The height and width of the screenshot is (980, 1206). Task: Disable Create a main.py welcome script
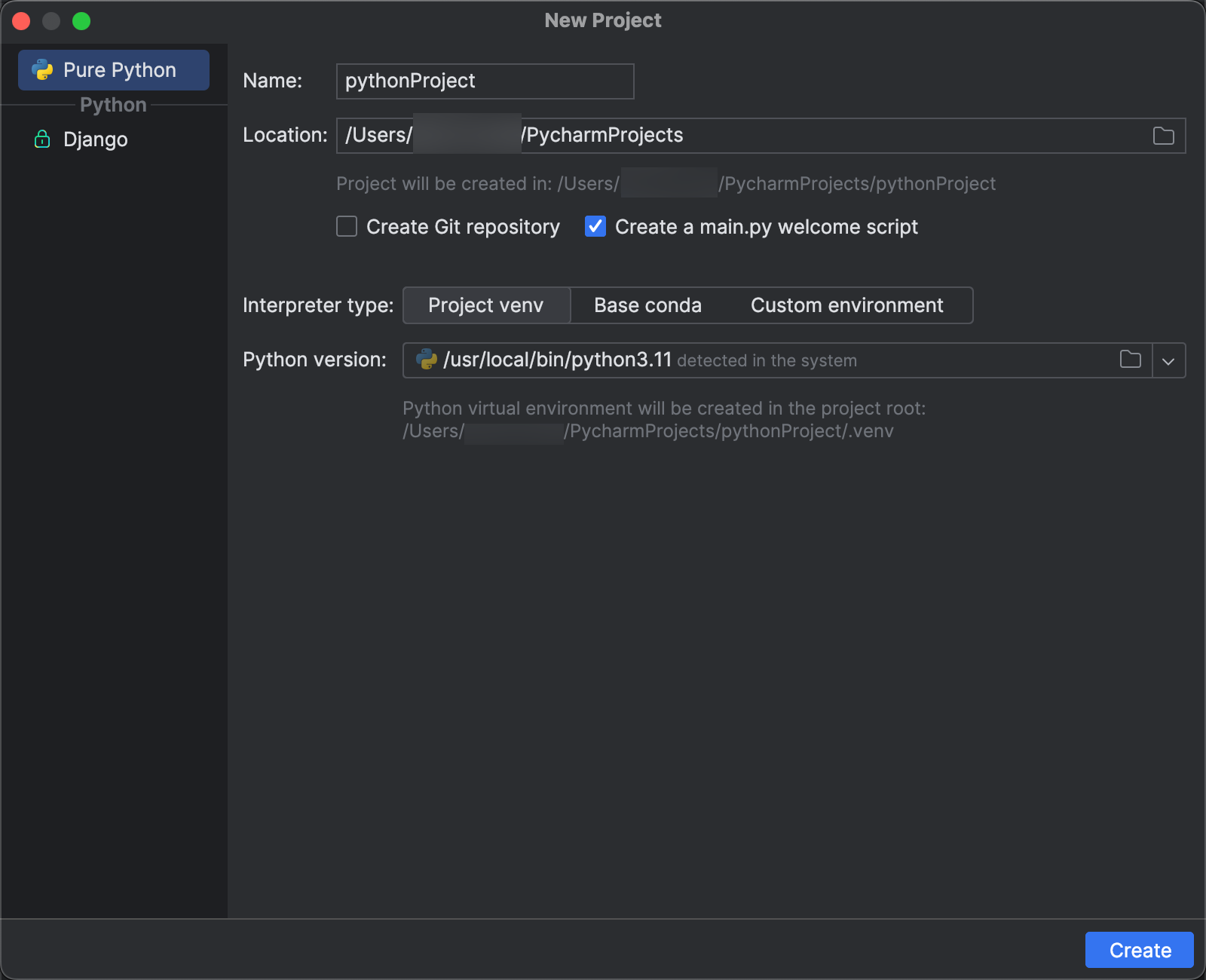pos(595,226)
